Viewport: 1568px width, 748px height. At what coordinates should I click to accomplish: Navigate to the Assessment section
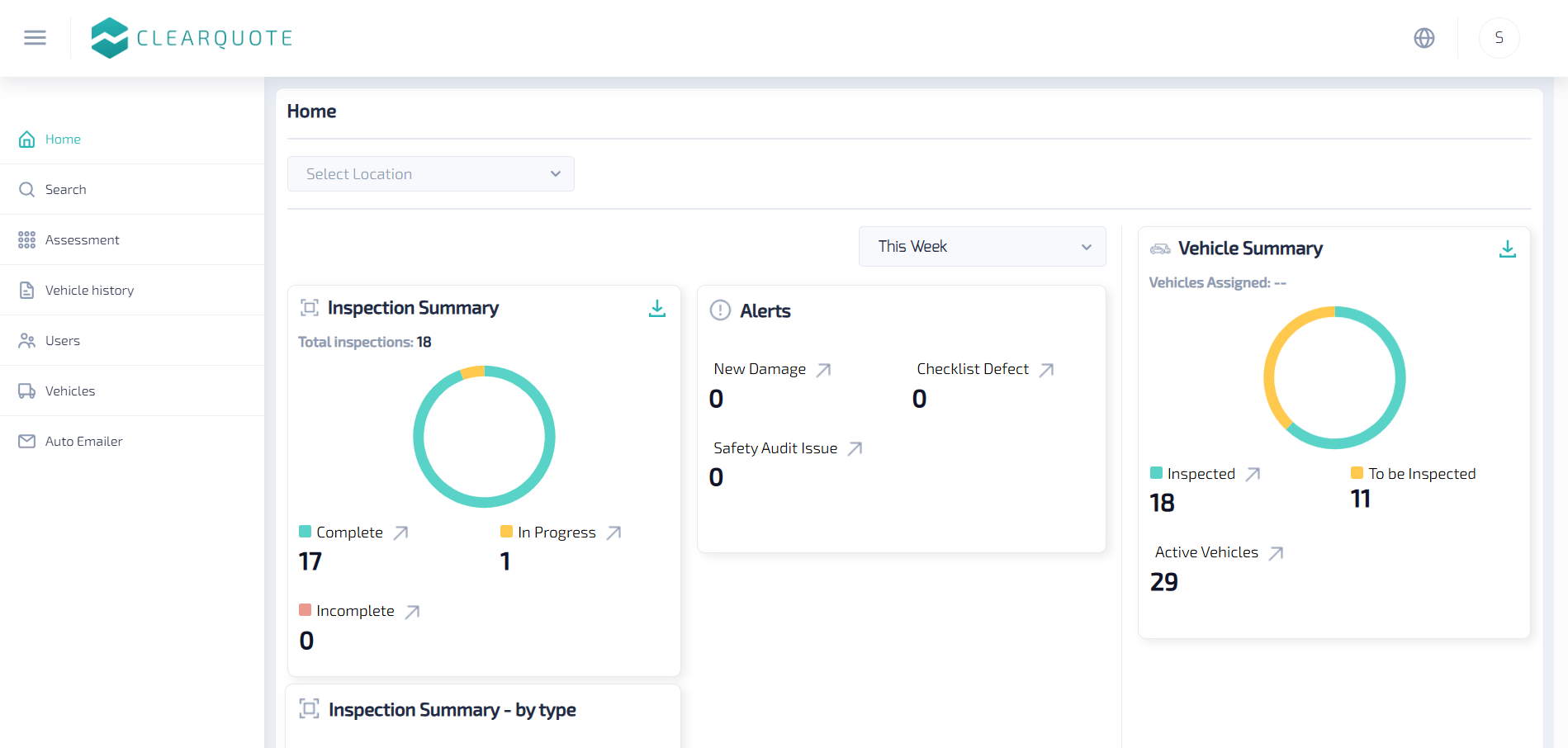pos(82,239)
